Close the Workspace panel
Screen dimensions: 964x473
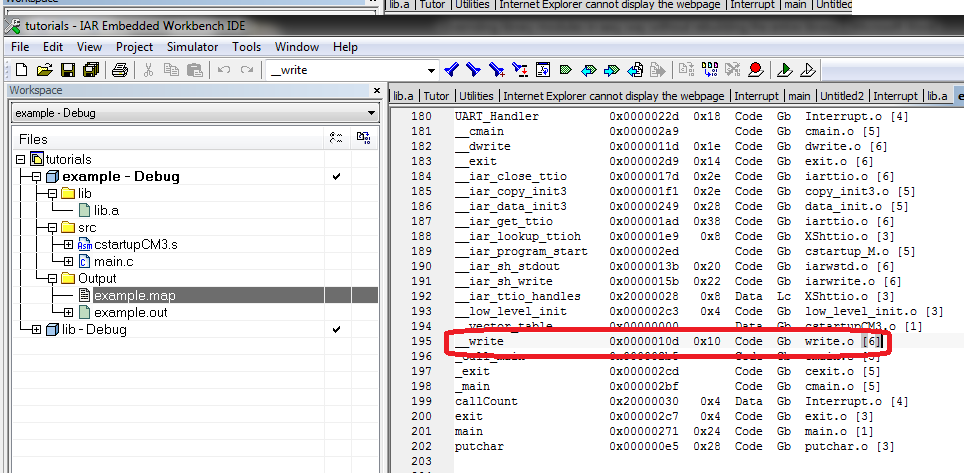point(377,90)
